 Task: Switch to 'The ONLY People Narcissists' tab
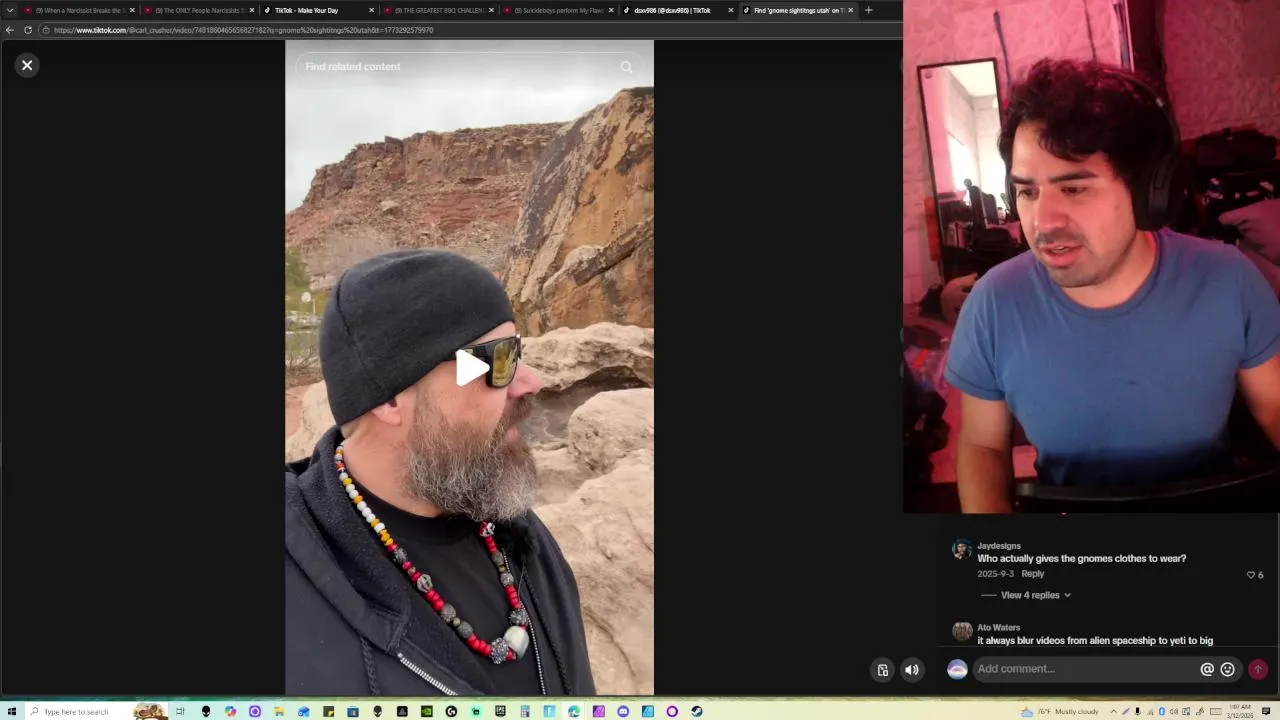coord(197,10)
